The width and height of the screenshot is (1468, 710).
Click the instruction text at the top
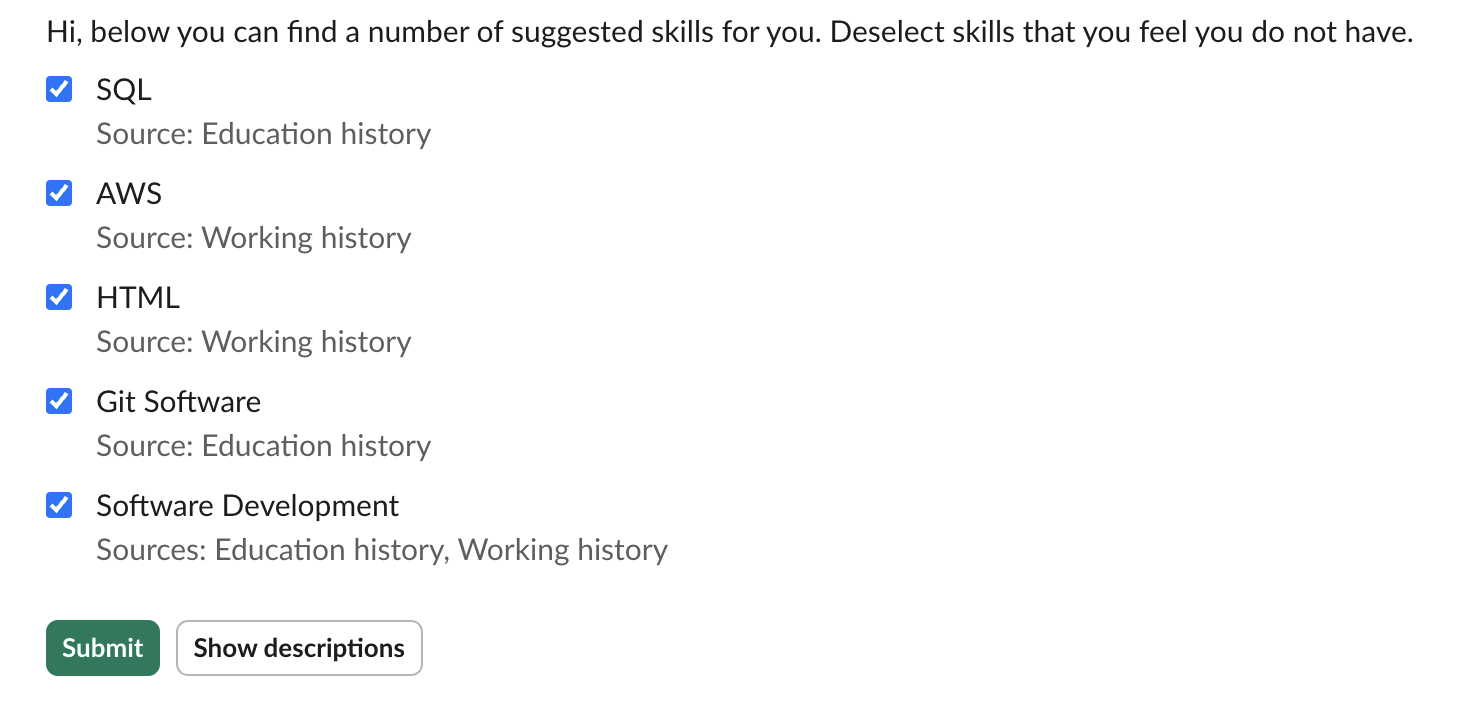point(729,31)
